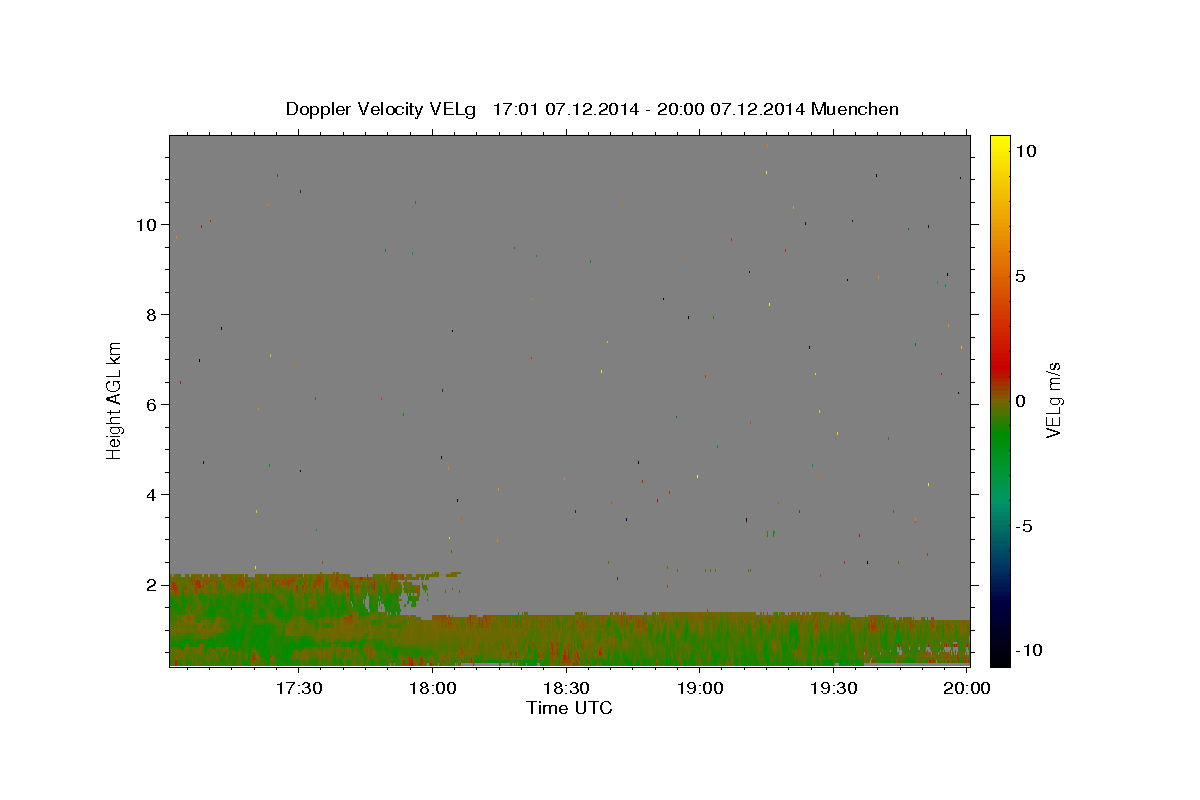1200x800 pixels.
Task: Click the height axis label '10'
Action: pyautogui.click(x=148, y=225)
